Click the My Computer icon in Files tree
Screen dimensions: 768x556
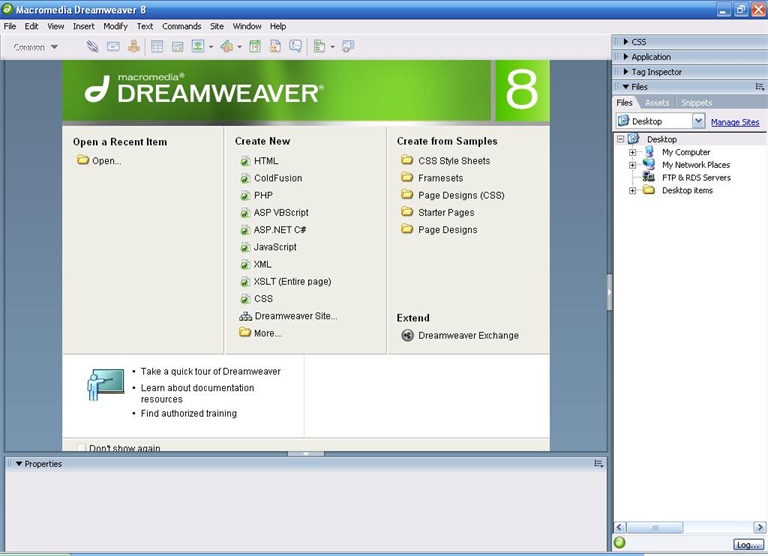649,152
